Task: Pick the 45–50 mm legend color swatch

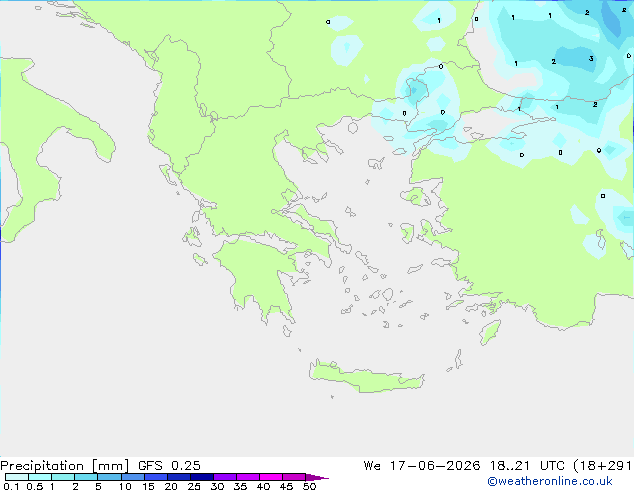Action: [294, 477]
